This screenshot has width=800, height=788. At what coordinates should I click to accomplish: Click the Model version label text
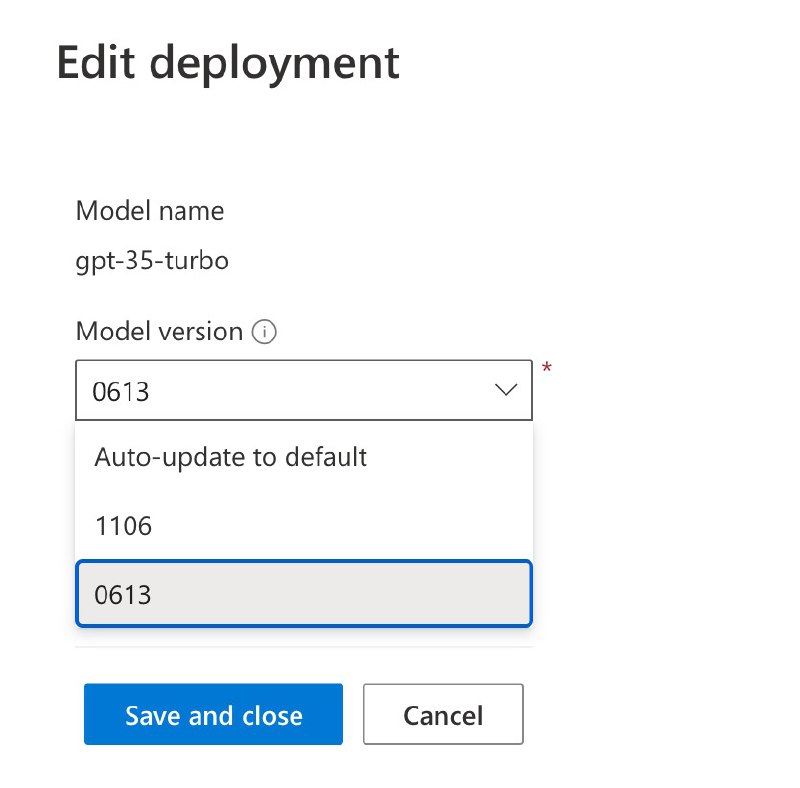(159, 331)
